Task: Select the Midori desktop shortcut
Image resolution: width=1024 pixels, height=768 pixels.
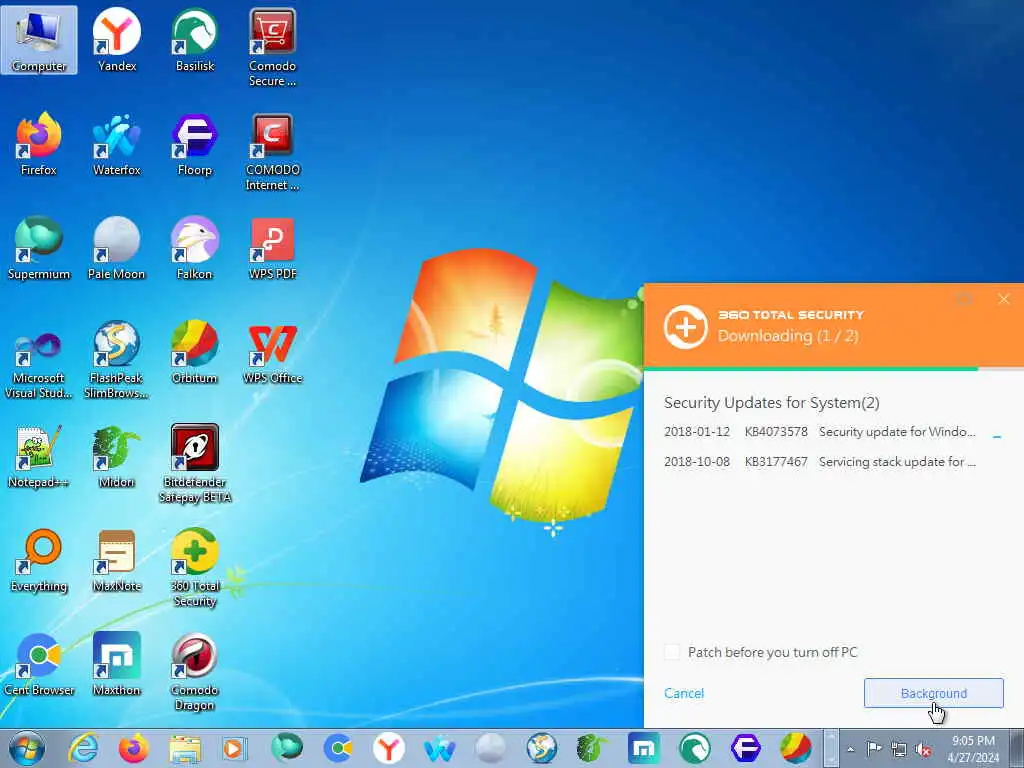Action: coord(117,456)
